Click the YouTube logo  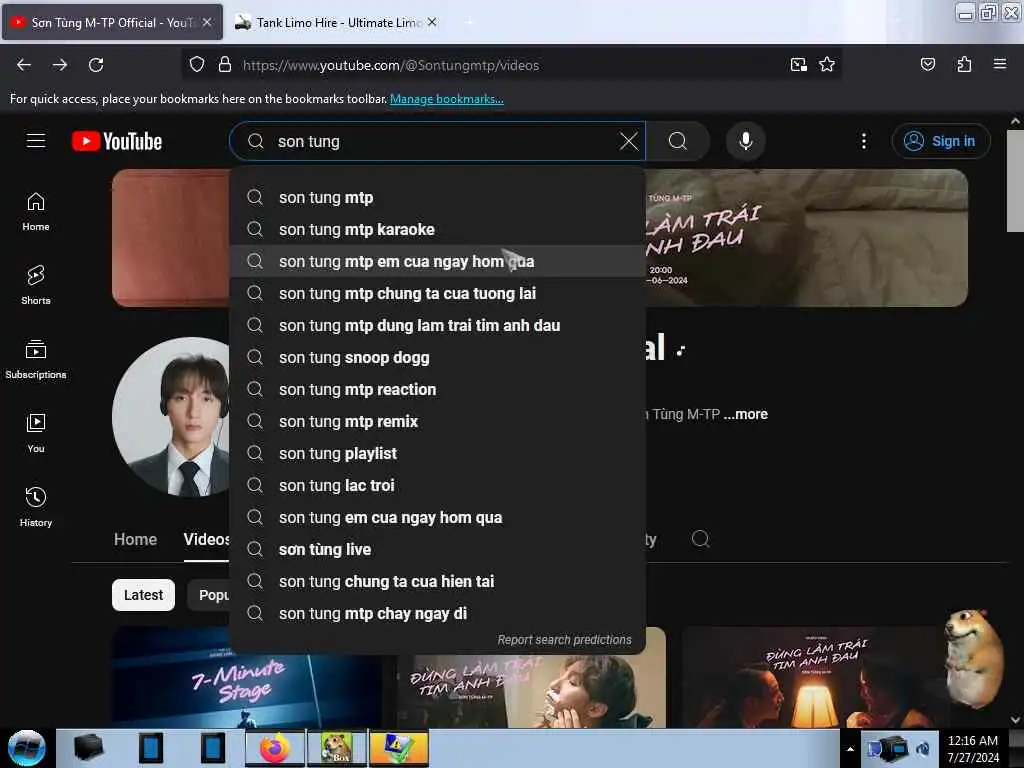pos(117,141)
